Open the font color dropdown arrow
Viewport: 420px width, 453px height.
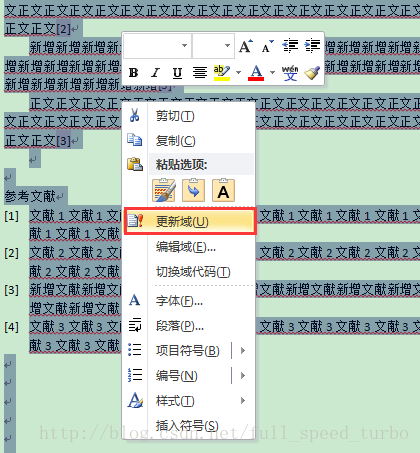tap(272, 72)
